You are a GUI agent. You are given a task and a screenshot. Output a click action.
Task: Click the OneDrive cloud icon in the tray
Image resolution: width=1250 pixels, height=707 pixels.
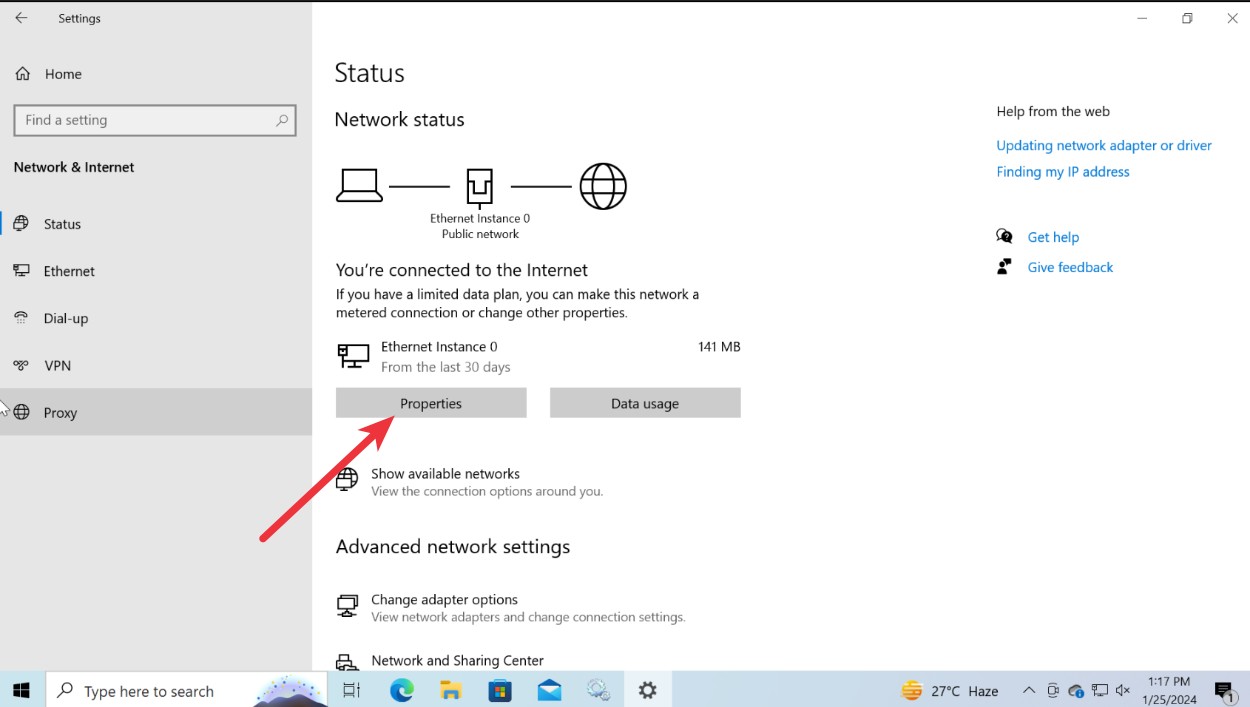1075,690
